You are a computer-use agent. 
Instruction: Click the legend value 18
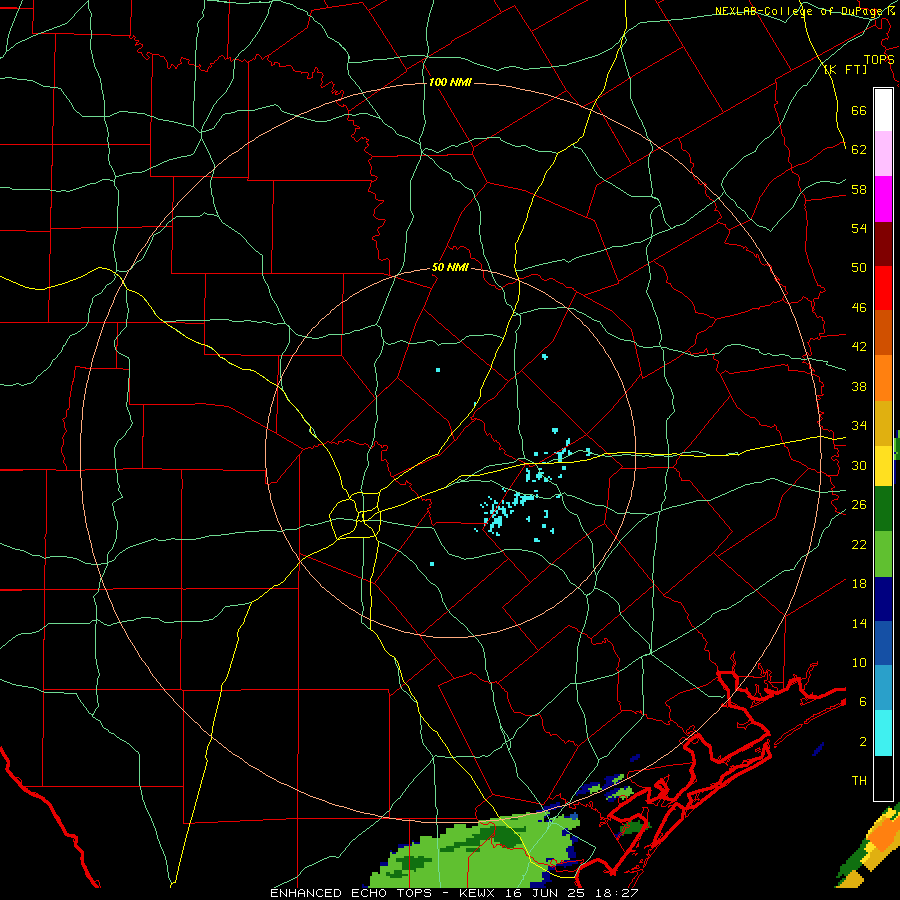point(859,584)
